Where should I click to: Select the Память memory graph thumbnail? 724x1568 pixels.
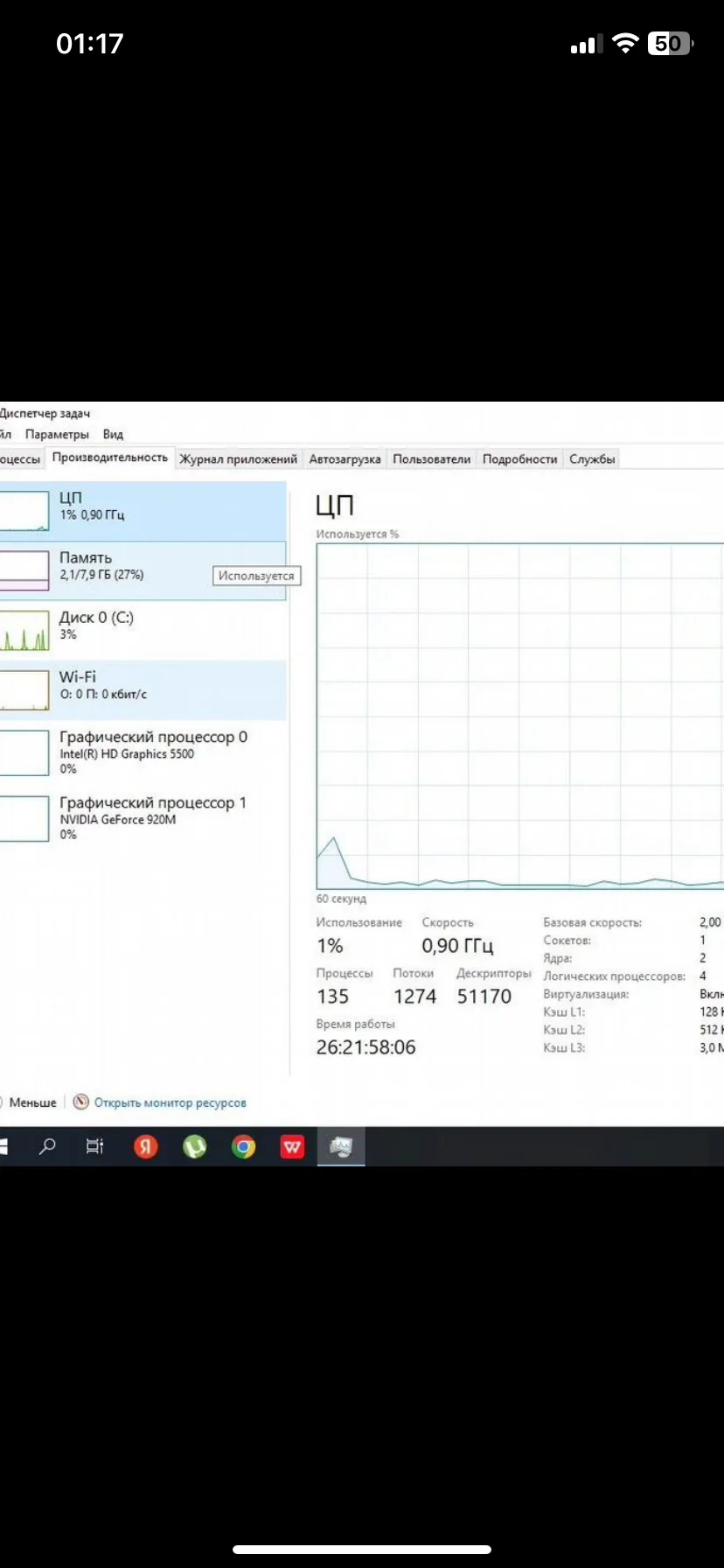24,570
